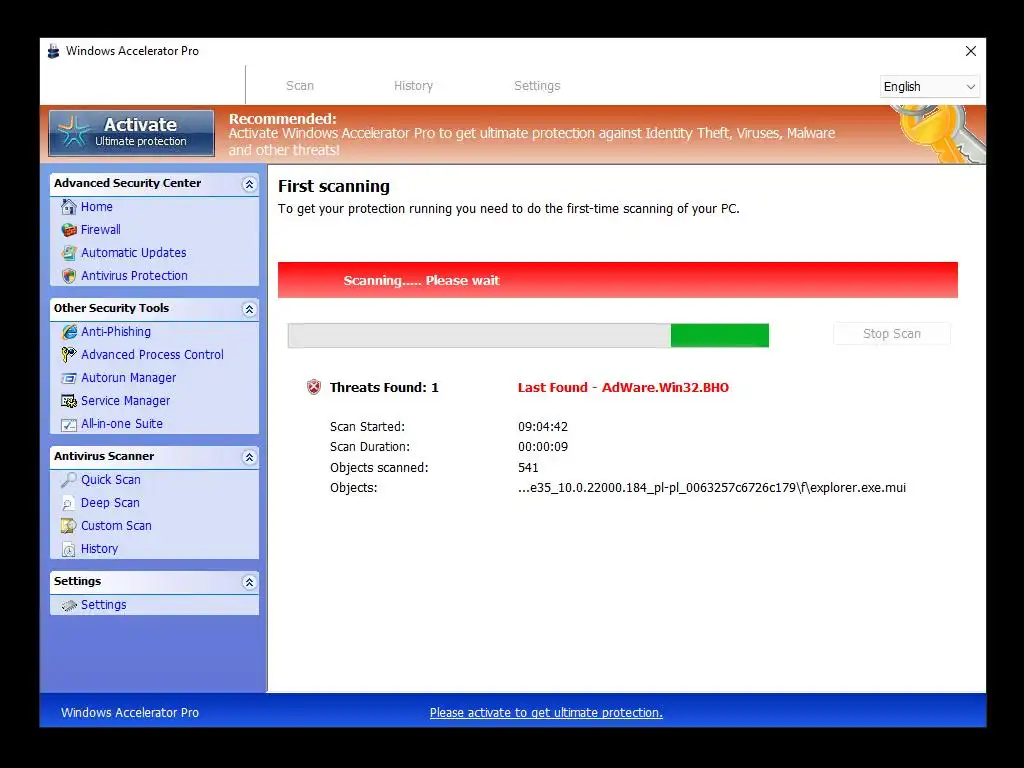Image resolution: width=1024 pixels, height=768 pixels.
Task: Click the scan start time 09:04:42
Action: point(543,426)
